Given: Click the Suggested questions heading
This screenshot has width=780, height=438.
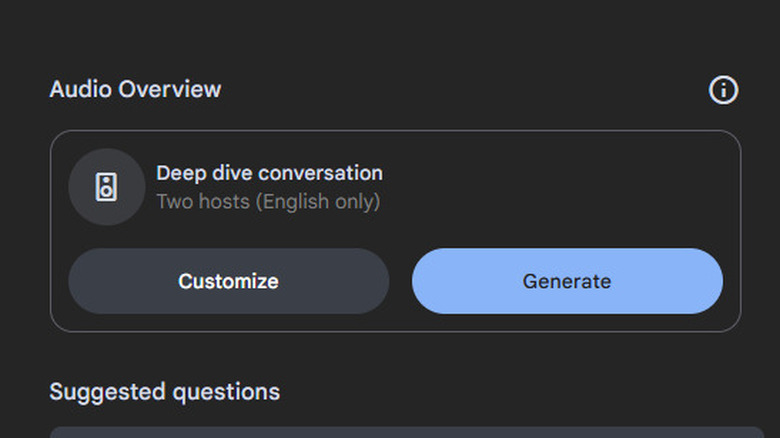Looking at the screenshot, I should (x=164, y=391).
